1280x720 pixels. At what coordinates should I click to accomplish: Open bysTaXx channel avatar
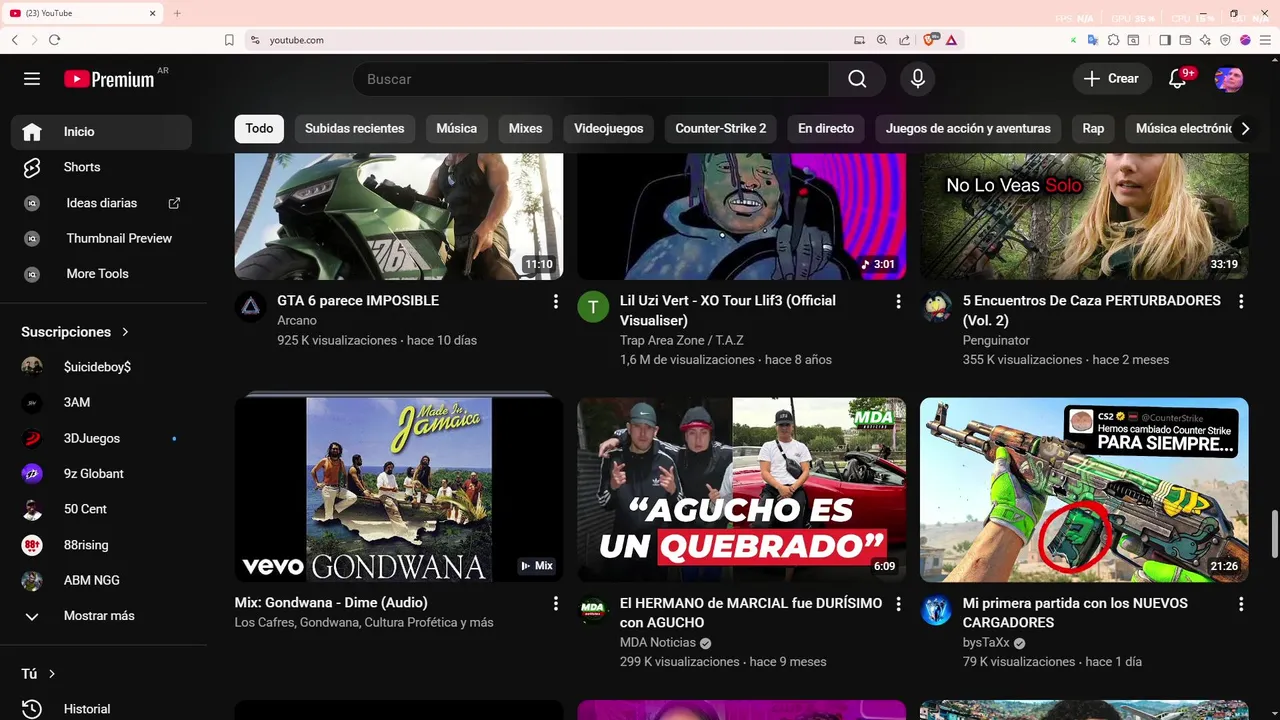[936, 610]
